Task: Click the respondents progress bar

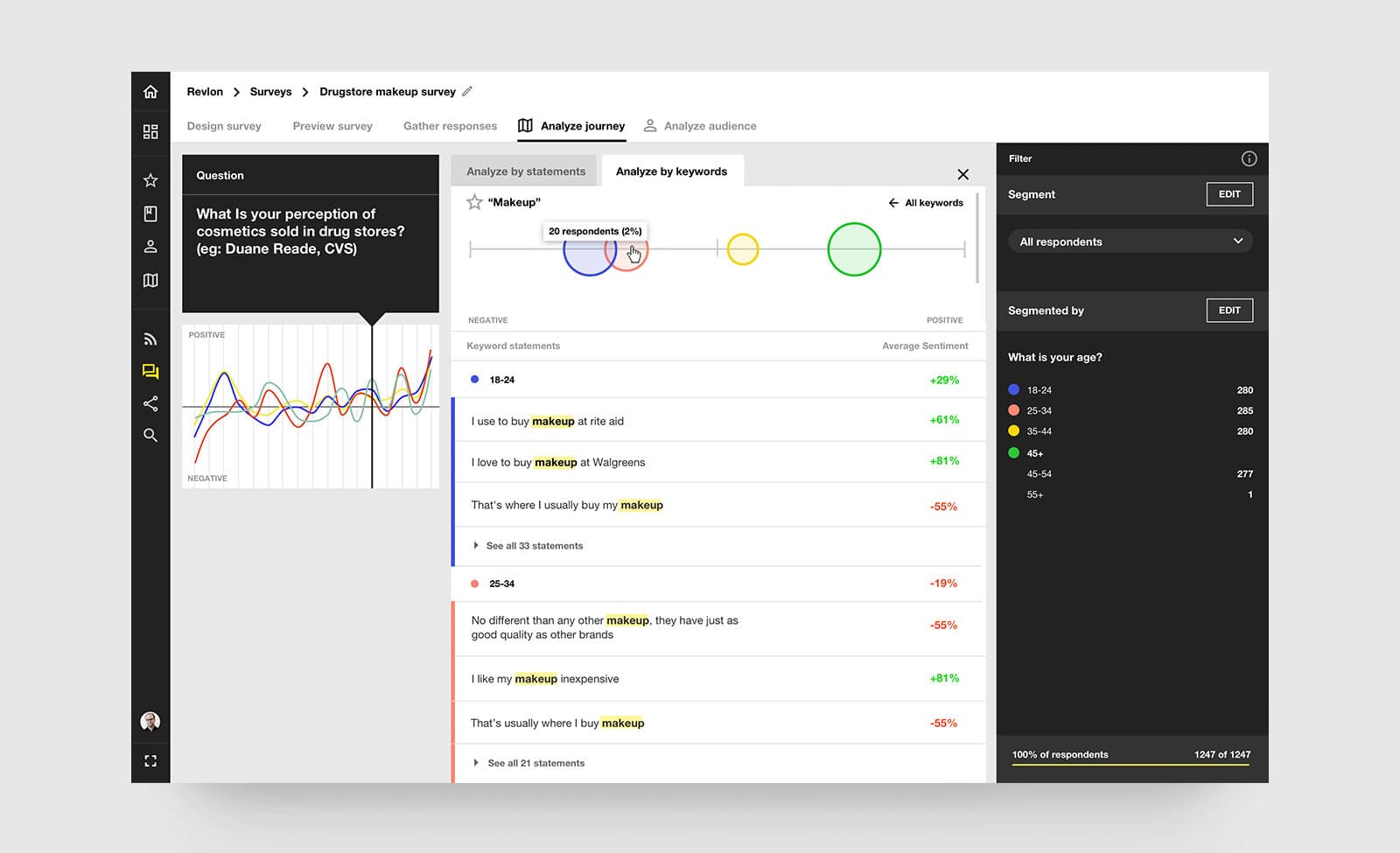Action: [x=1130, y=766]
